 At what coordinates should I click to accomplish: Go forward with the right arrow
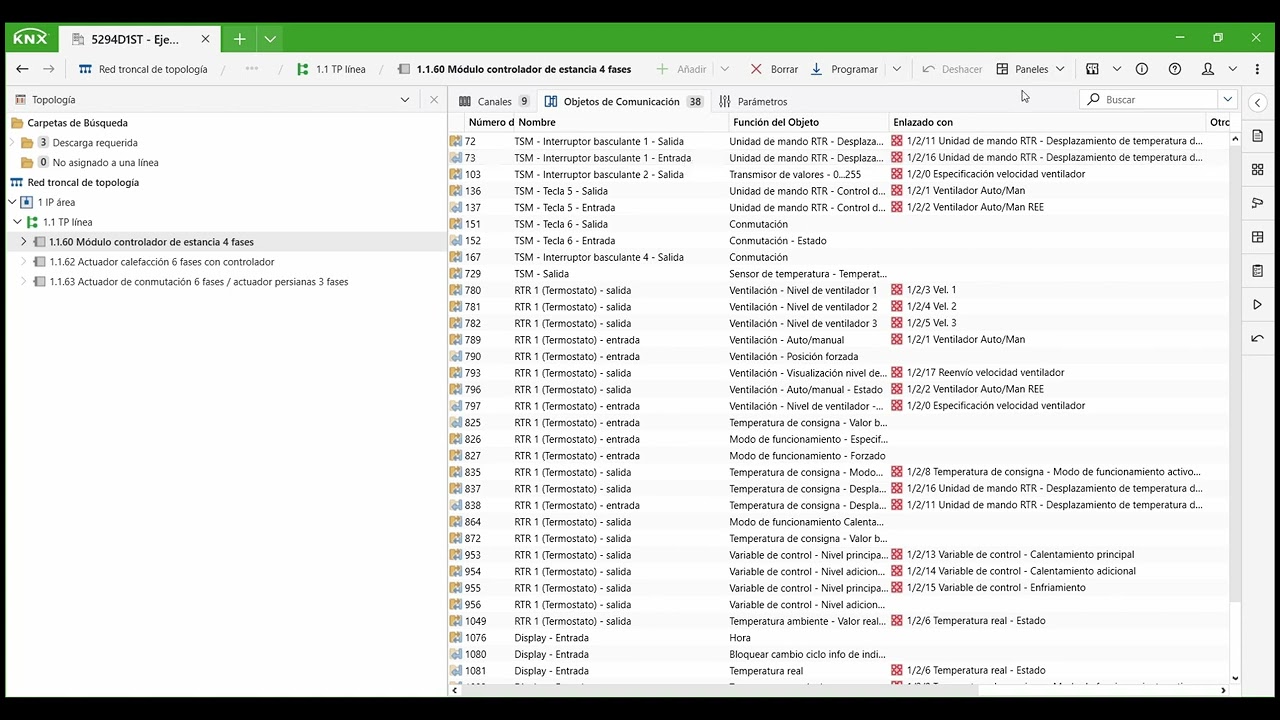(x=48, y=69)
